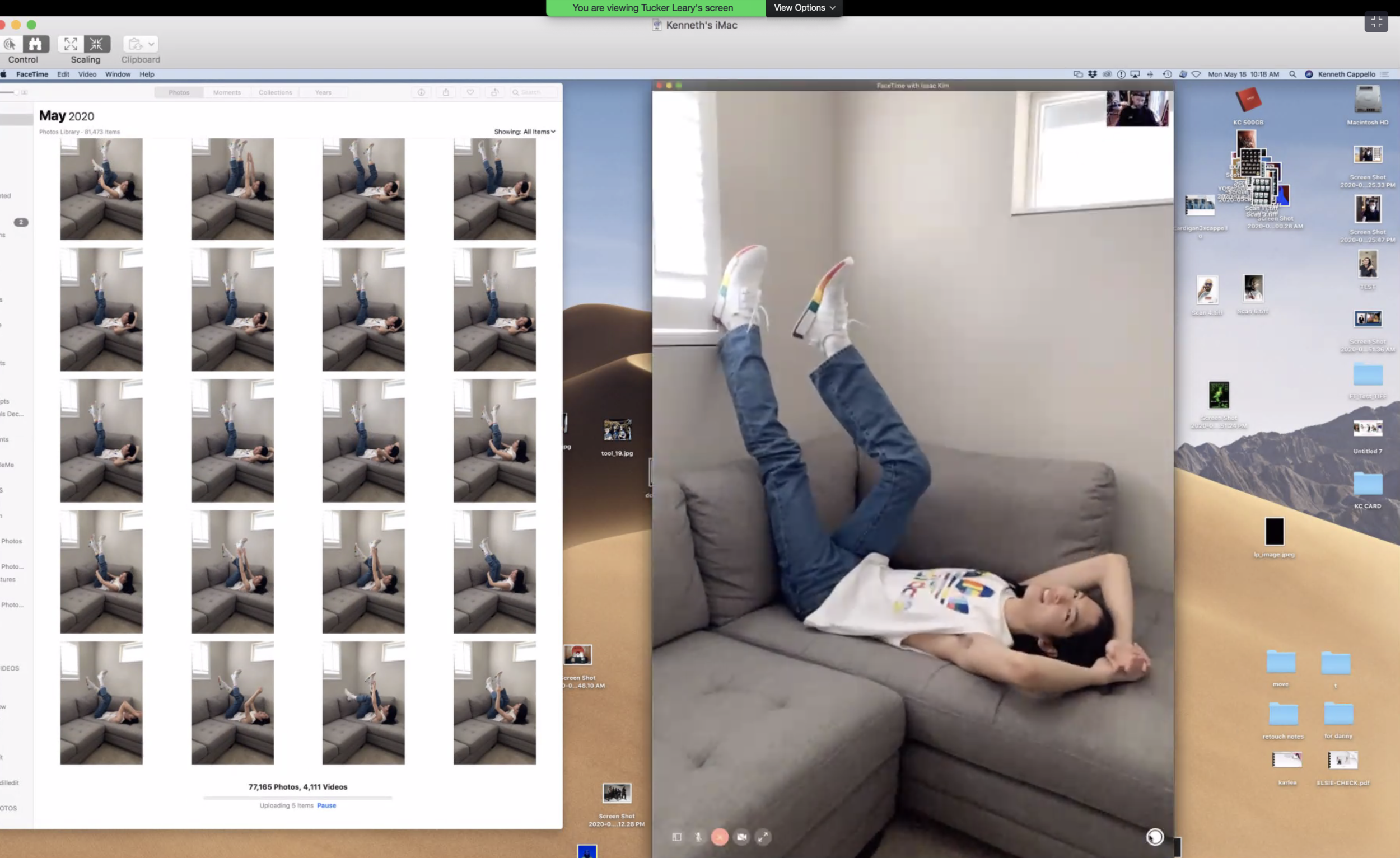Screen dimensions: 1400x858
Task: Click the Share icon in Photos toolbar
Action: coord(445,92)
